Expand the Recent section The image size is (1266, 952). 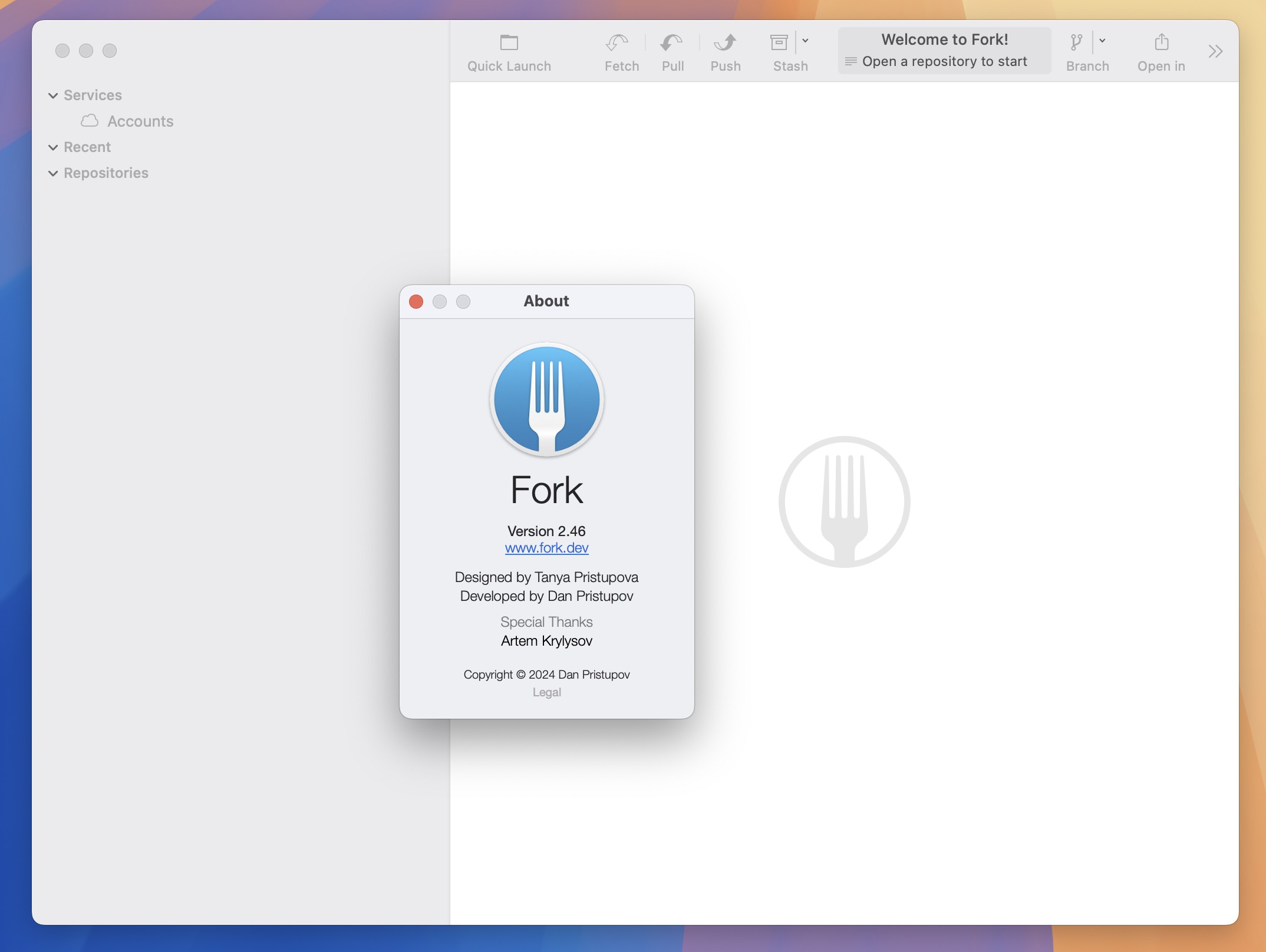52,147
